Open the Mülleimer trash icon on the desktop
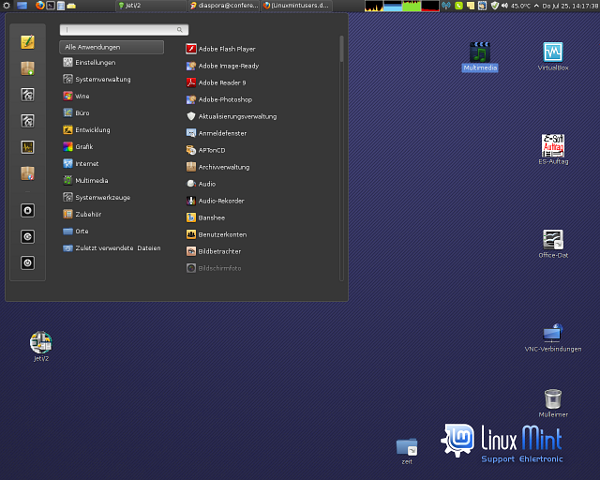The height and width of the screenshot is (480, 600). (553, 400)
